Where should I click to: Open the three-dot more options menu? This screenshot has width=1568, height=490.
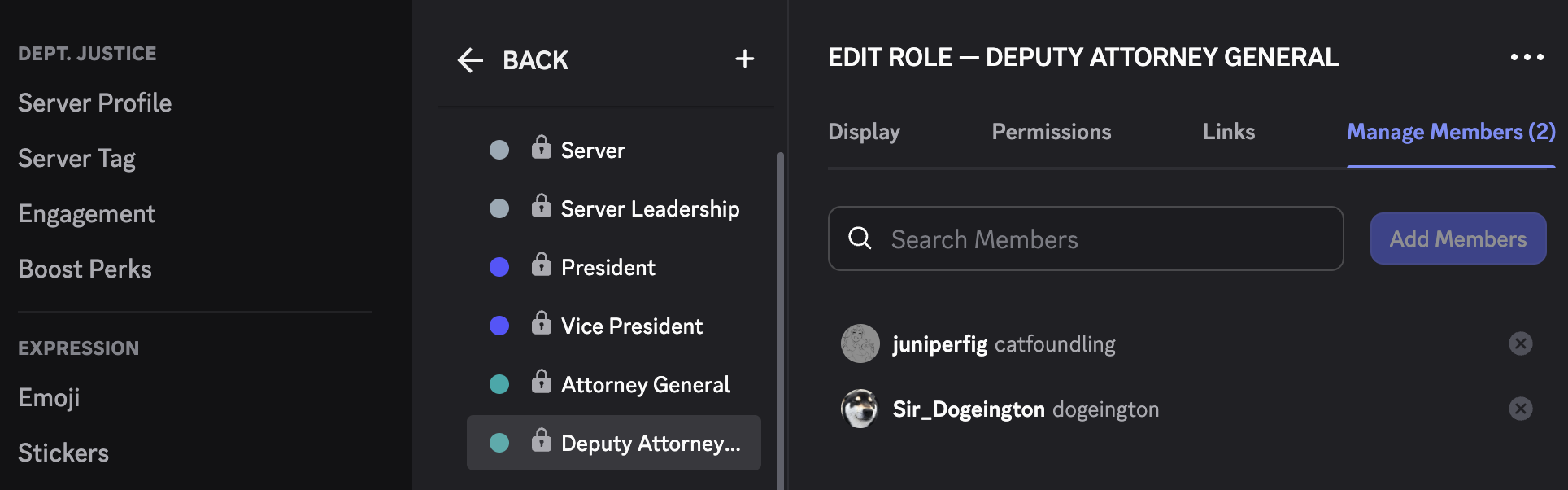click(x=1527, y=57)
